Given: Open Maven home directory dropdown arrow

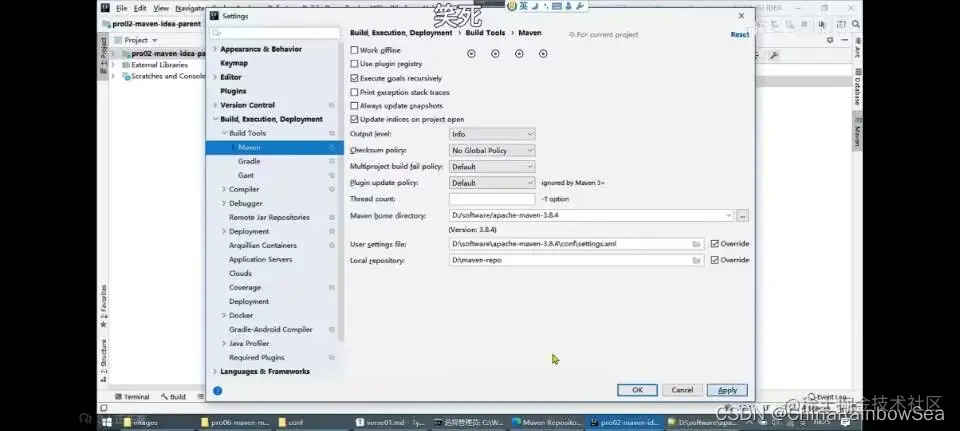Looking at the screenshot, I should [x=728, y=216].
